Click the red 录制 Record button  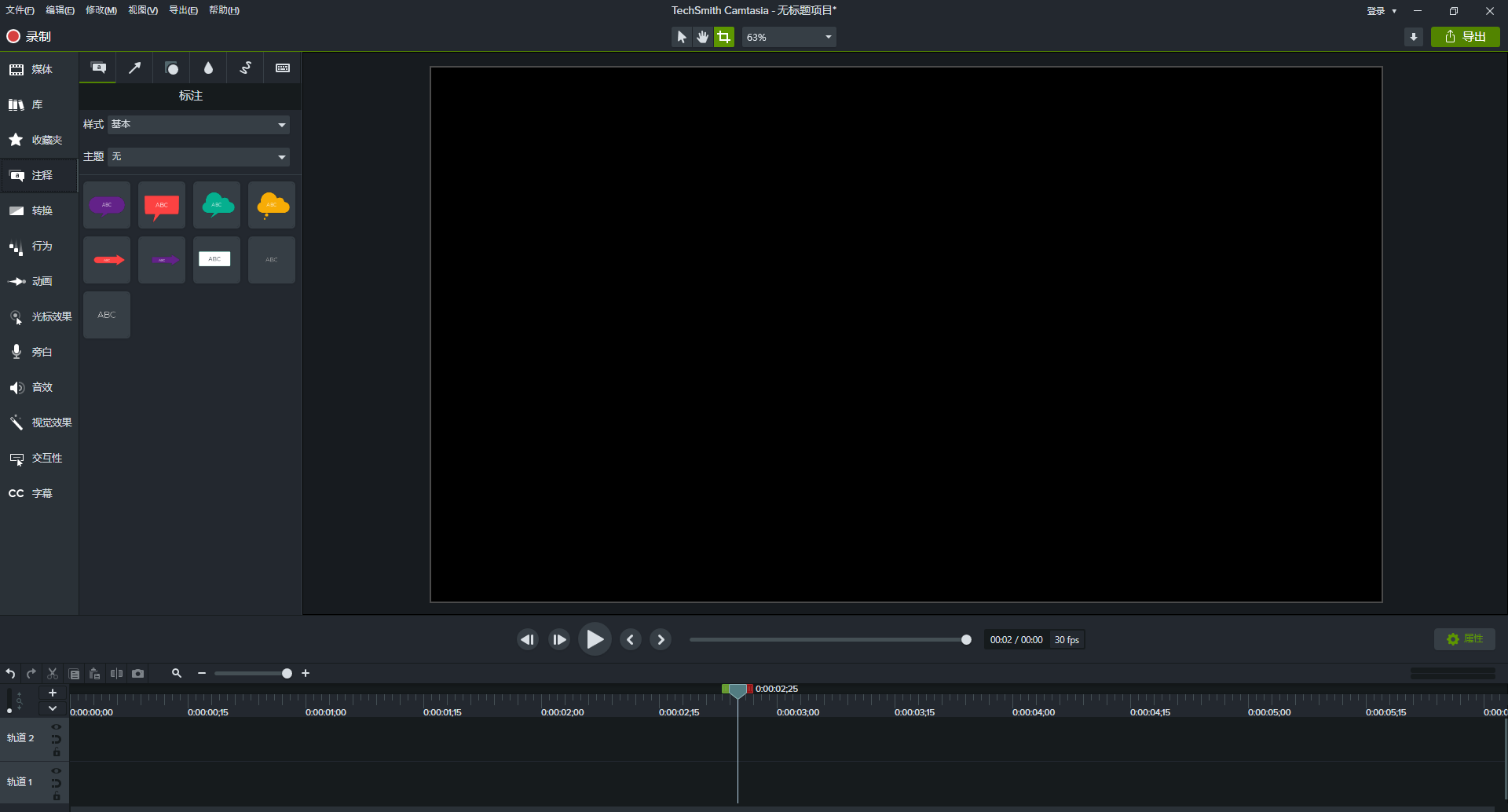point(29,37)
